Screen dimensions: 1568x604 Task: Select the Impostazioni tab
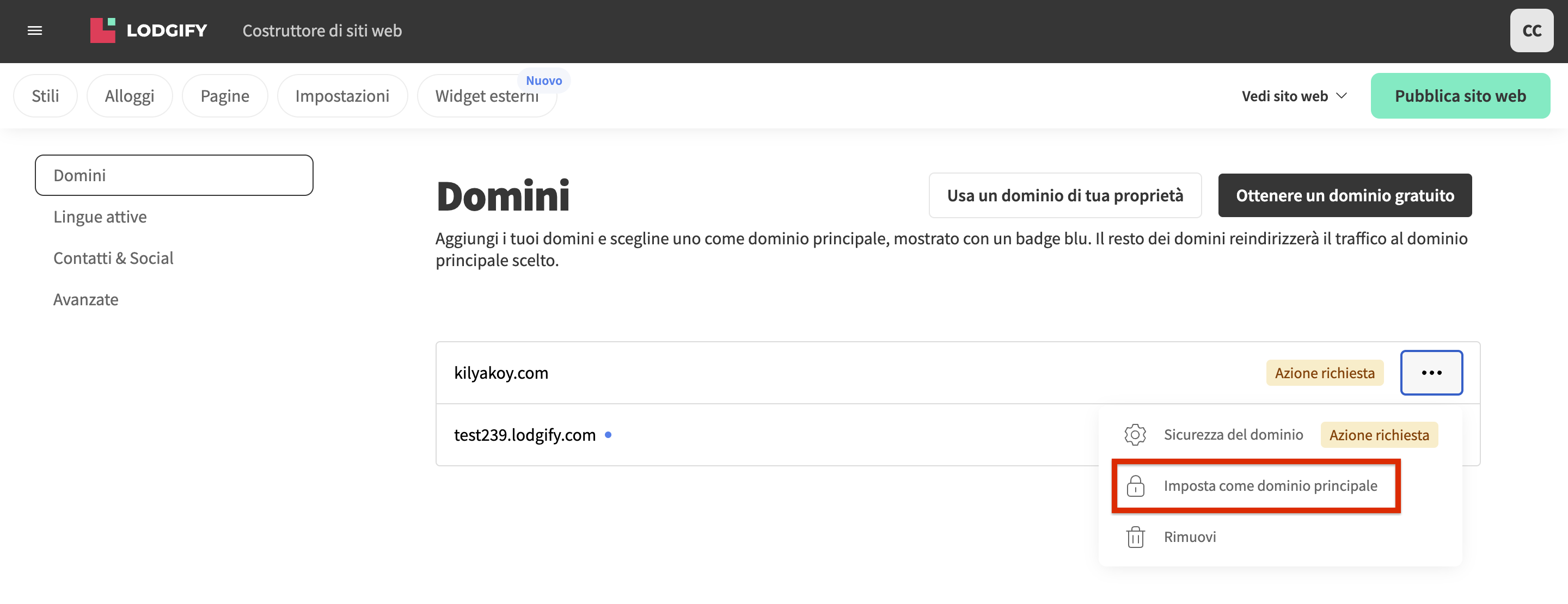[x=342, y=96]
